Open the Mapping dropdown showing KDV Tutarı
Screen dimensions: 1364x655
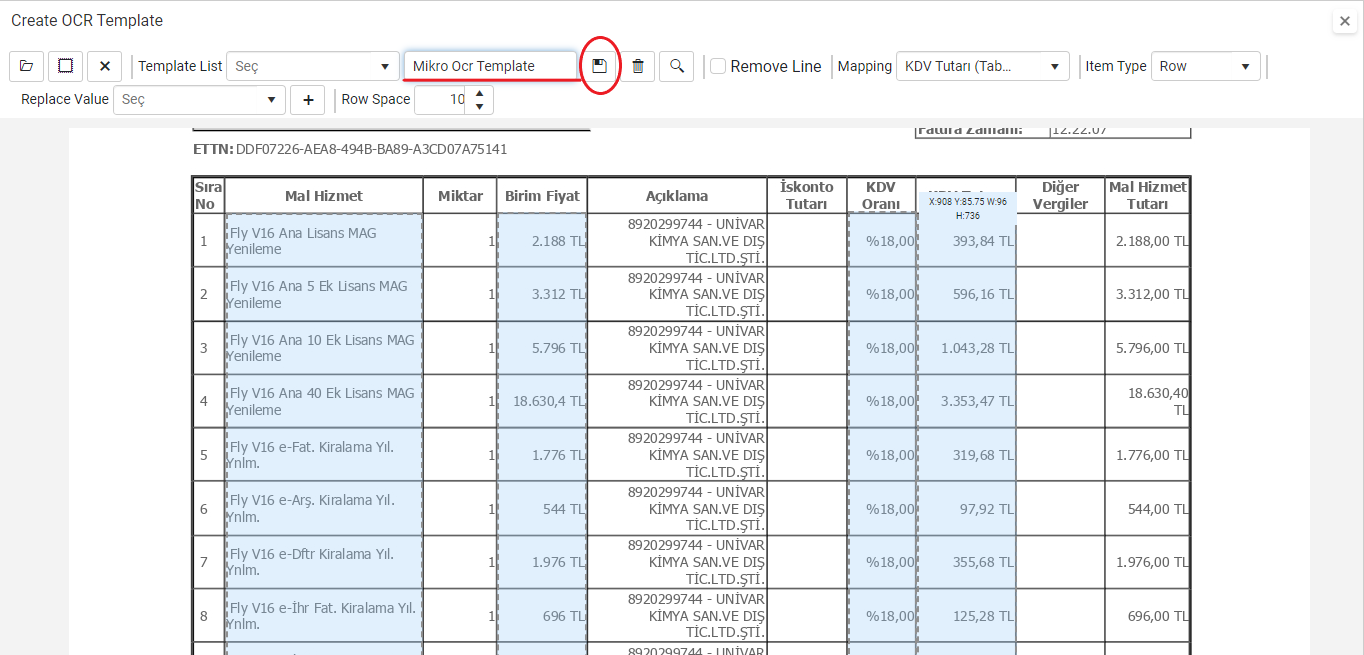click(x=982, y=66)
